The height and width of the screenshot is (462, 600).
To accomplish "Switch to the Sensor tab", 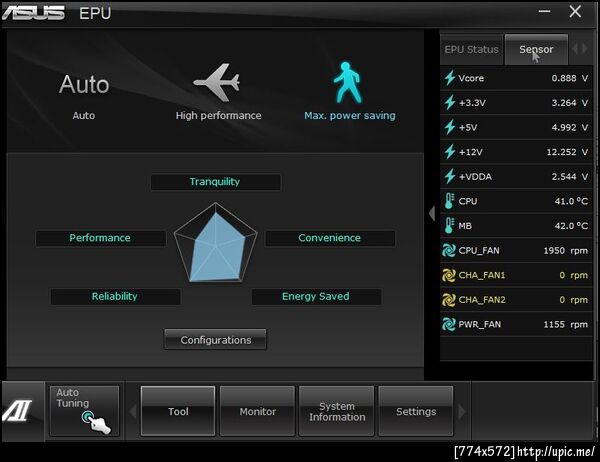I will tap(536, 49).
